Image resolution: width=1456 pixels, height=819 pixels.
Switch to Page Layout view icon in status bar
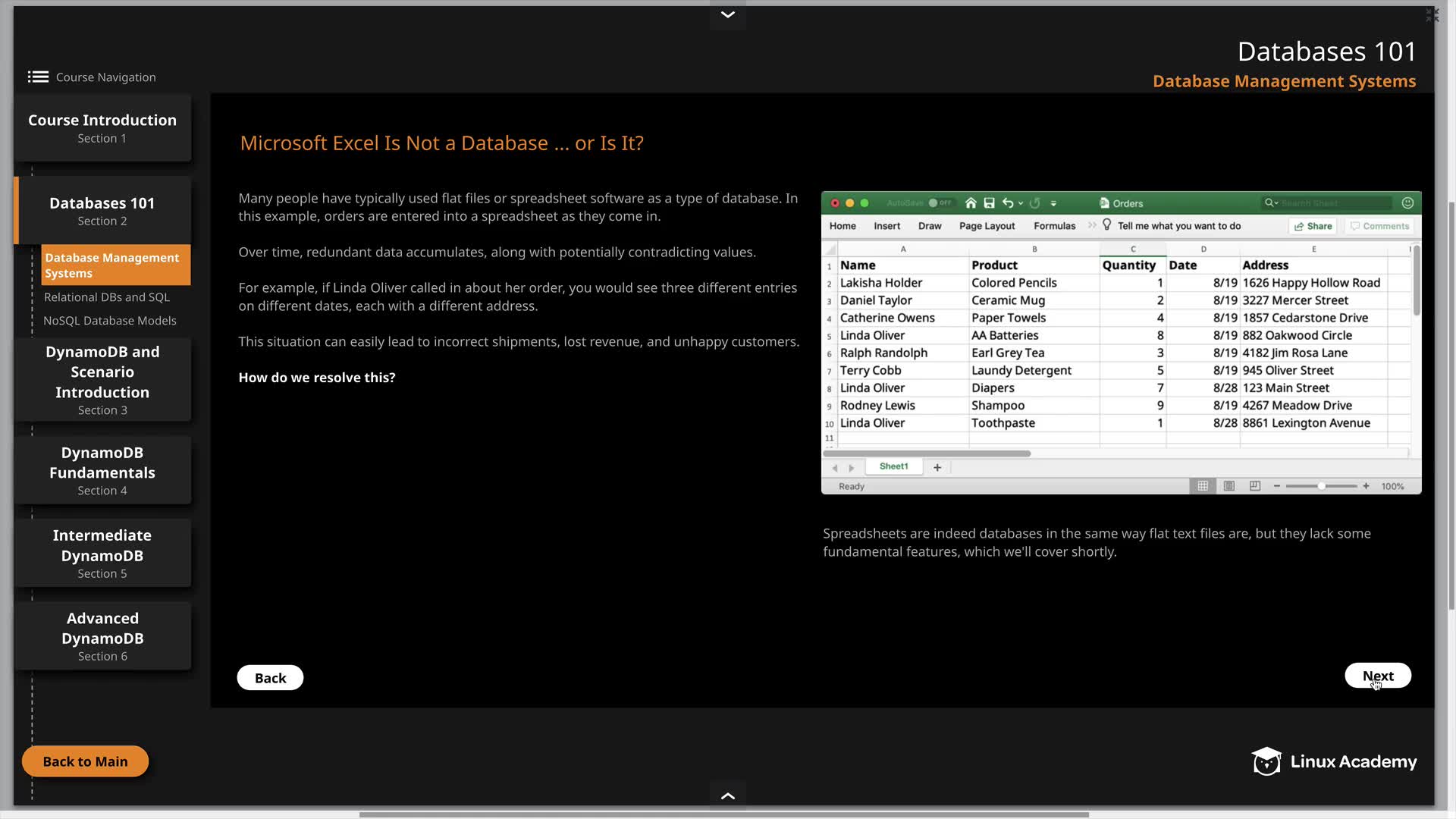pos(1229,486)
